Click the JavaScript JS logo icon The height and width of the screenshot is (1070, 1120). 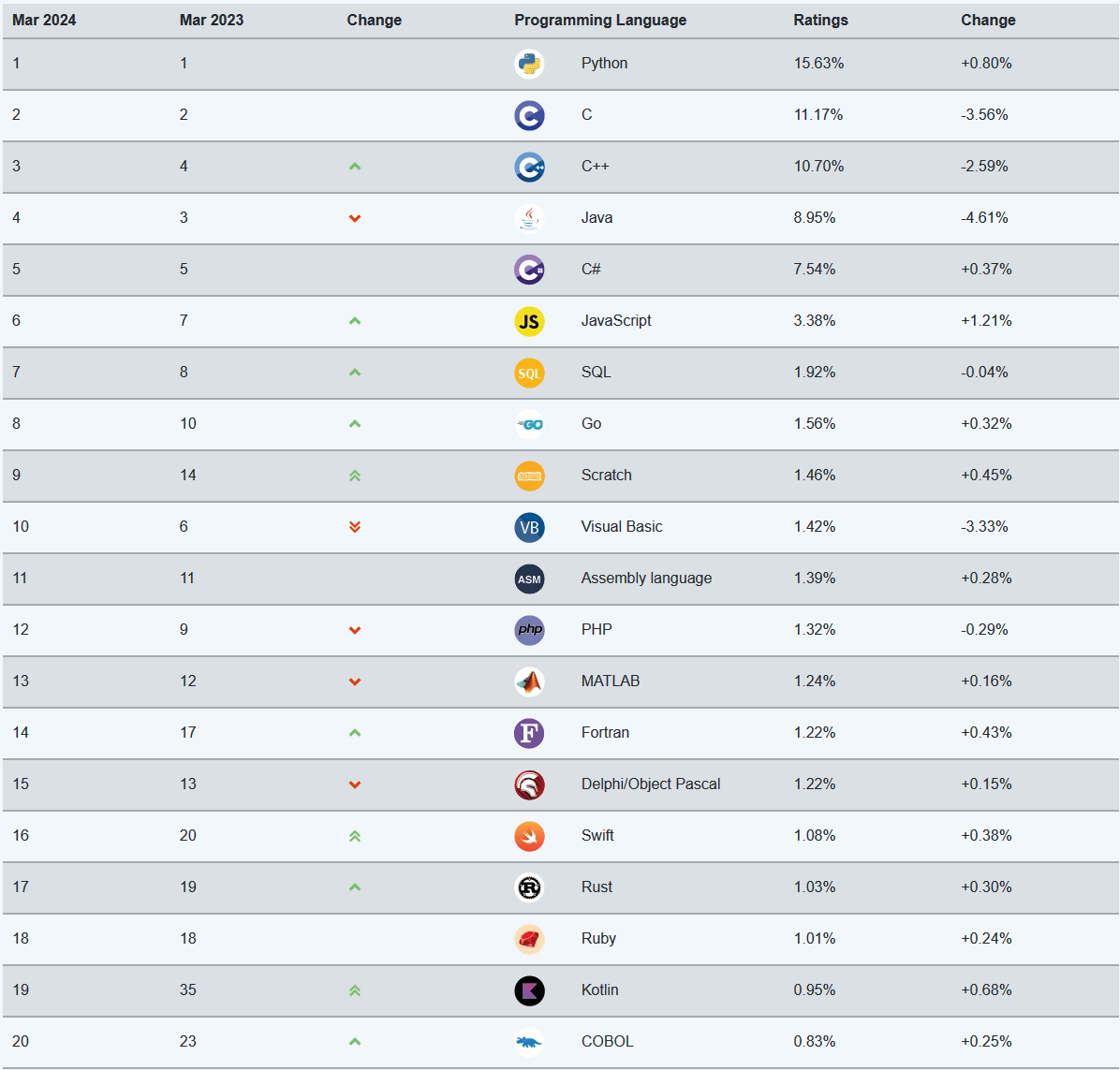pos(529,321)
